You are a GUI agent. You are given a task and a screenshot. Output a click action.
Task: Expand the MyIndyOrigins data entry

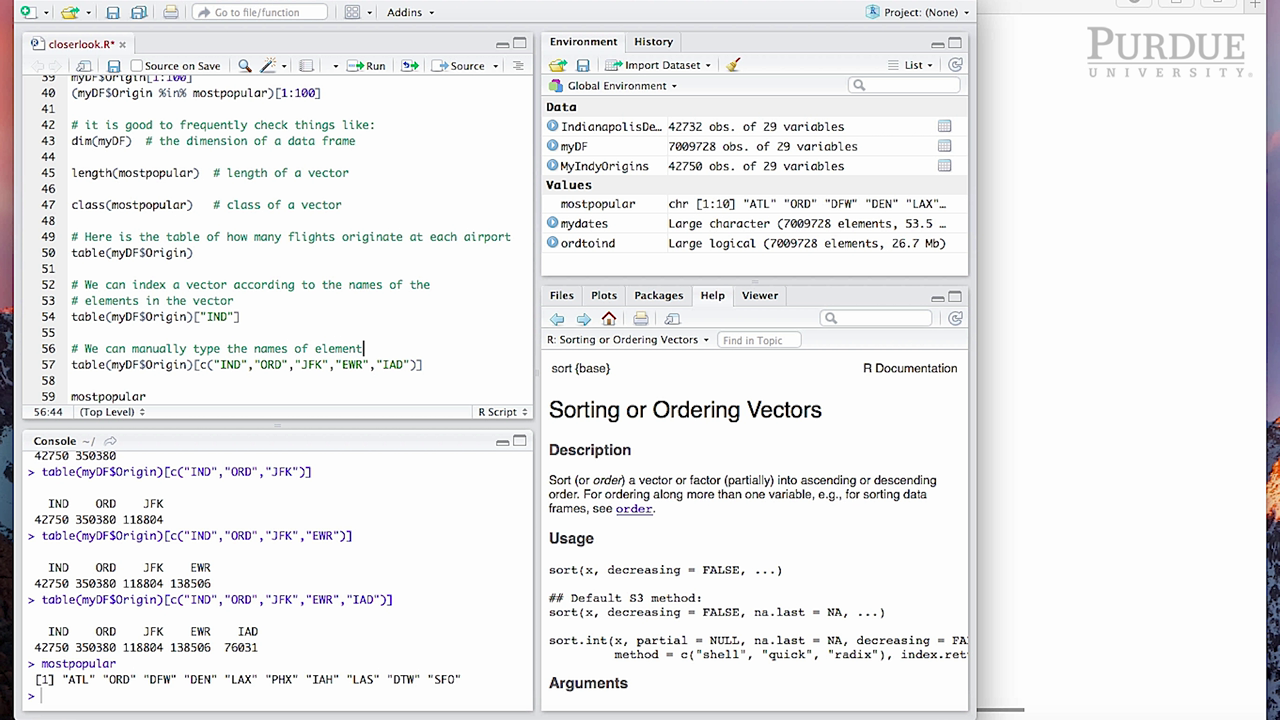[552, 166]
